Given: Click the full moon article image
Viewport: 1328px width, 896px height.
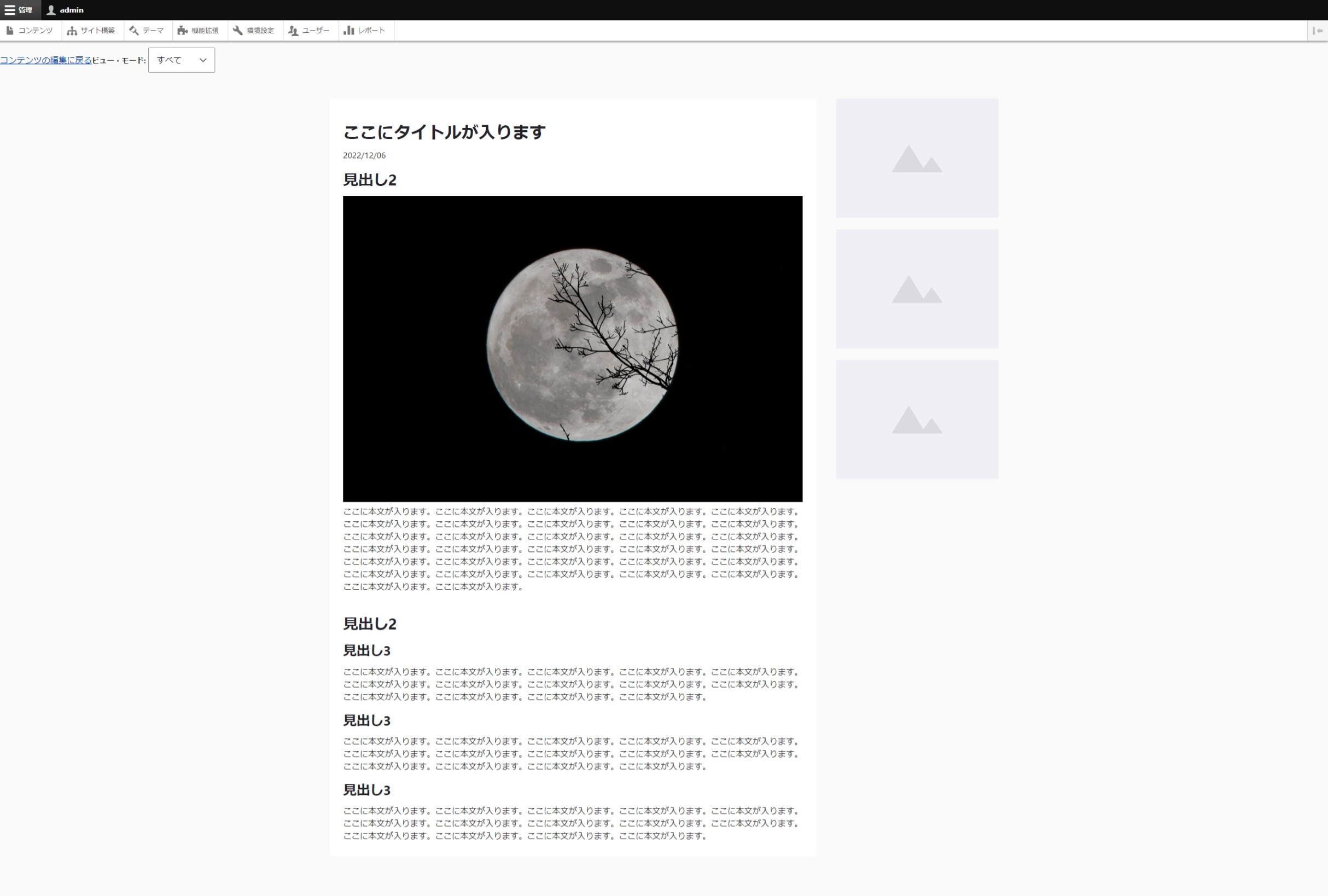Looking at the screenshot, I should [573, 348].
